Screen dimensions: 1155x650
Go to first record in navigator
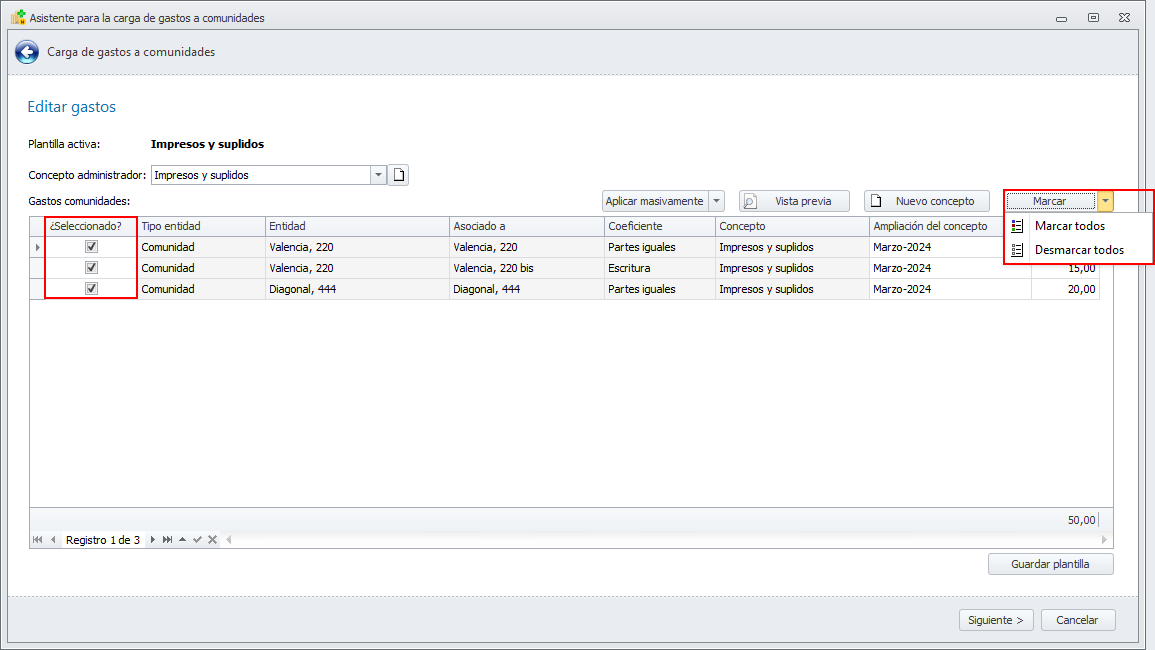coord(38,540)
